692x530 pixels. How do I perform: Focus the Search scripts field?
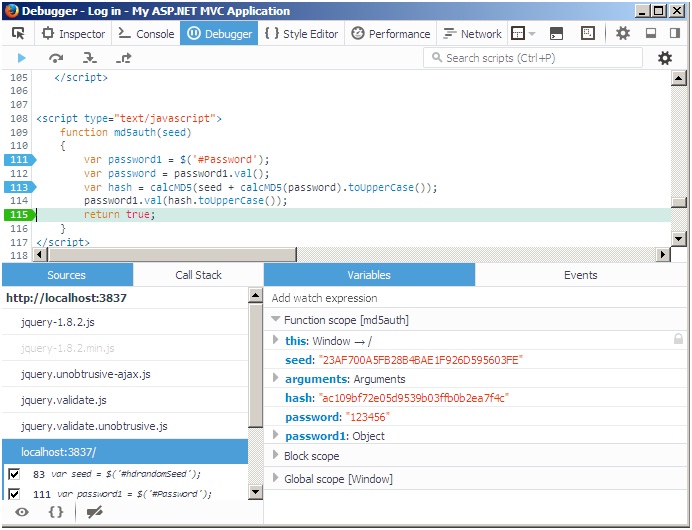pos(533,58)
